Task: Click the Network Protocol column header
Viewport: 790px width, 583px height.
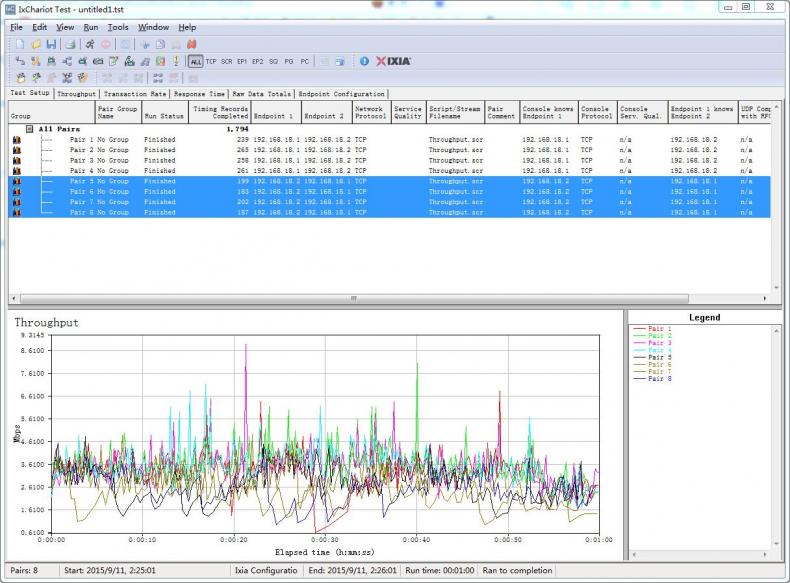Action: click(371, 112)
